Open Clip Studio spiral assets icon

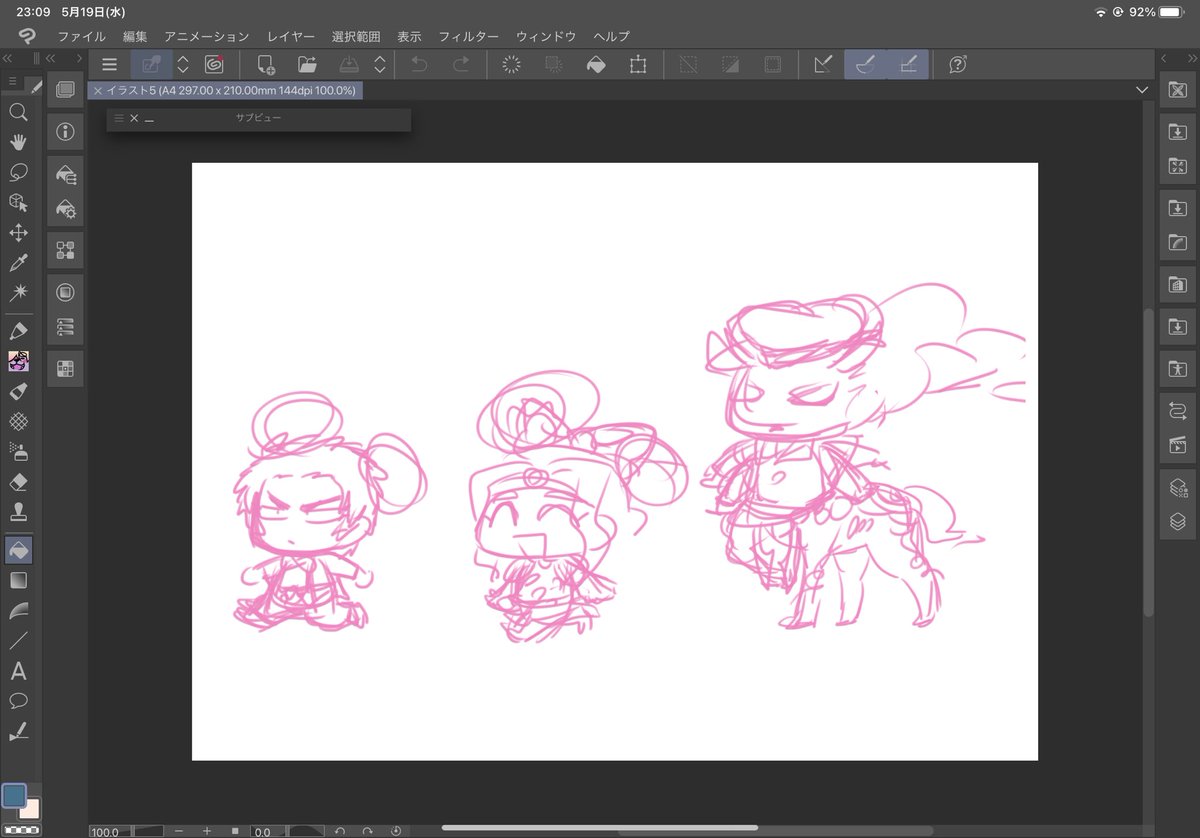[x=213, y=64]
